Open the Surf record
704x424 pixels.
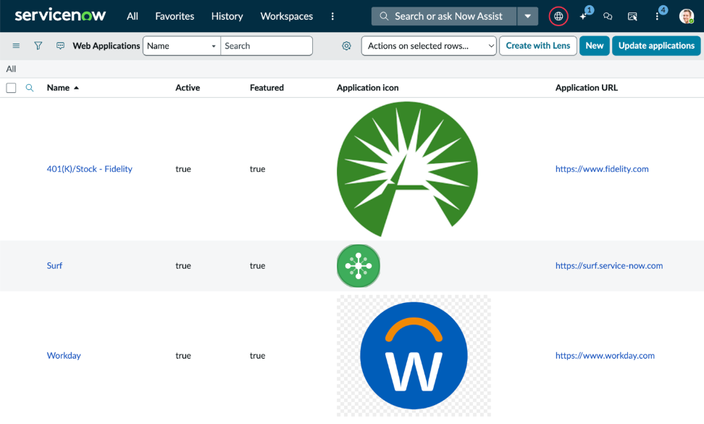click(54, 265)
